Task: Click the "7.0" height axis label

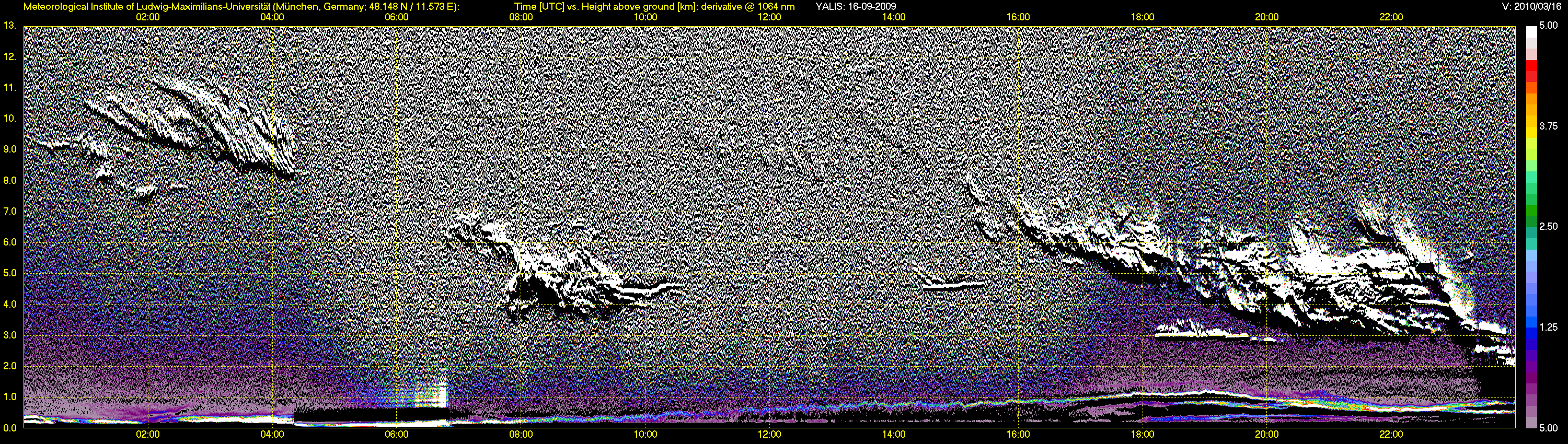Action: (x=10, y=211)
